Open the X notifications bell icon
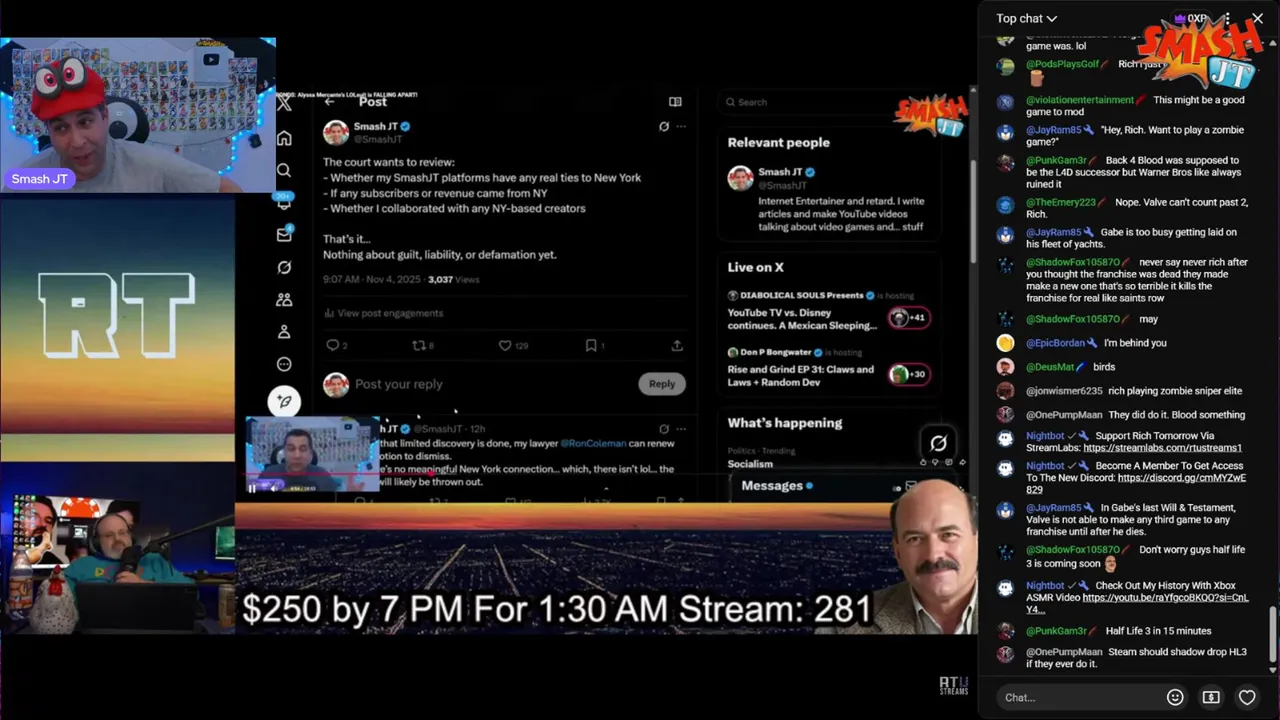Screen dimensions: 1280x720 (x=284, y=202)
